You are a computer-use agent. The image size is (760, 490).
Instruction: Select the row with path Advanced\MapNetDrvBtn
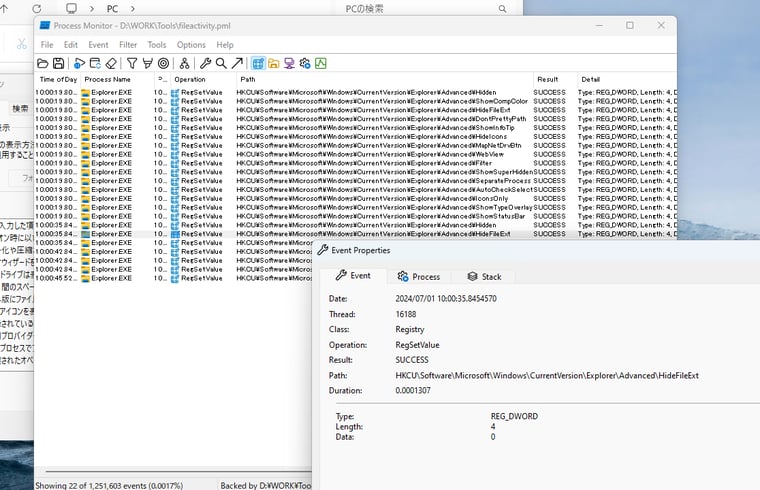[x=355, y=145]
